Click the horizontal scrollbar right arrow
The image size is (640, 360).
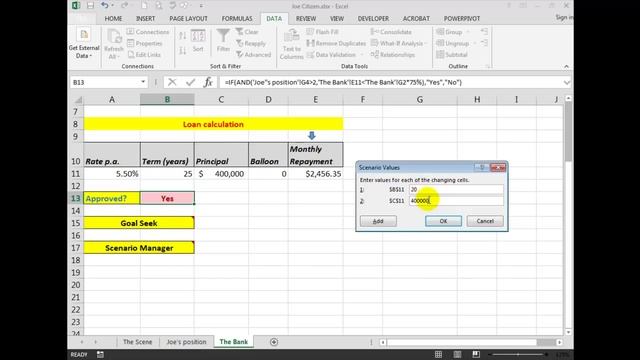point(560,342)
